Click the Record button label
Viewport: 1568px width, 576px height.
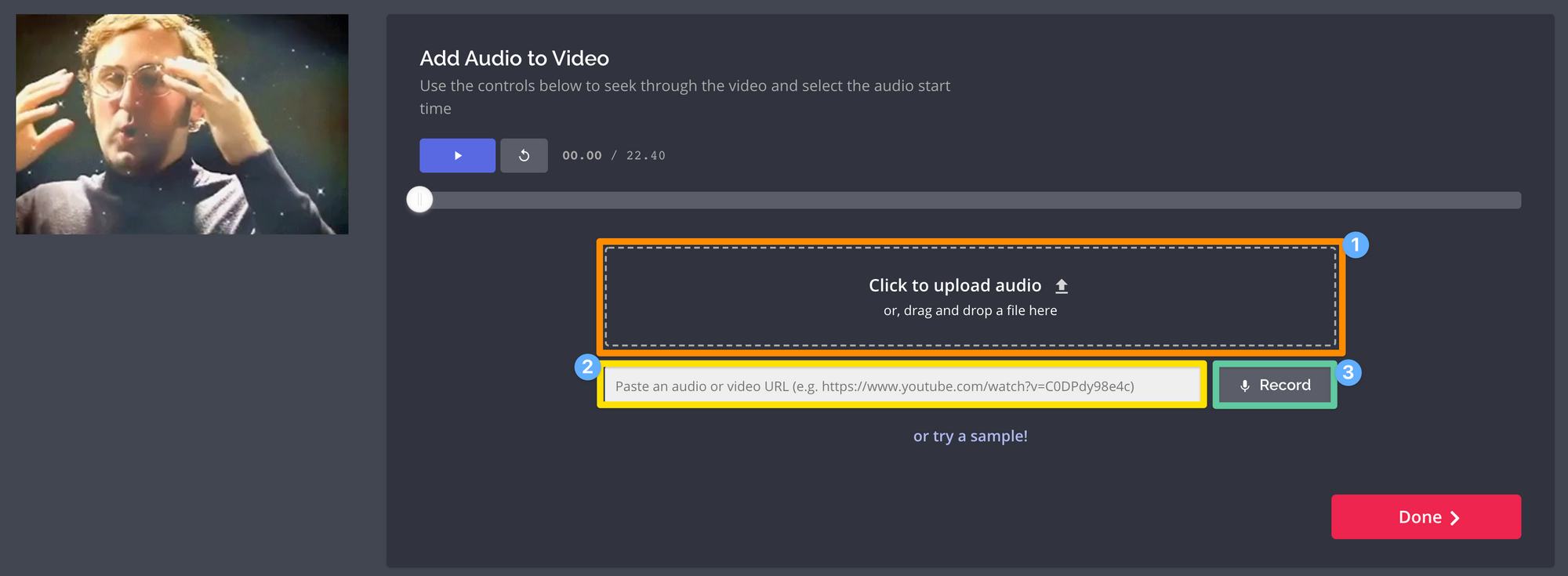[1284, 386]
